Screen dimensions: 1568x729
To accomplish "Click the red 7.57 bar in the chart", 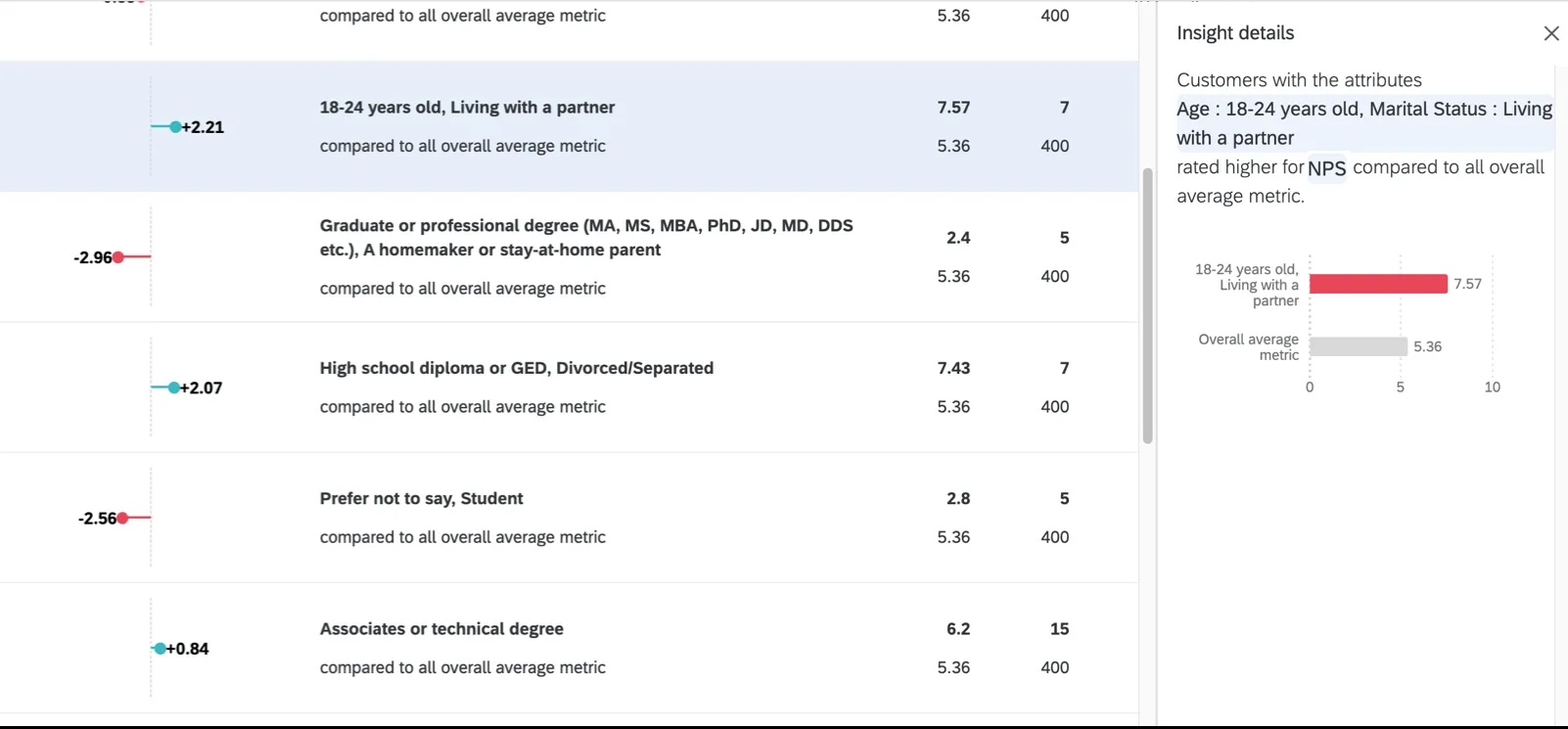I will pyautogui.click(x=1378, y=284).
